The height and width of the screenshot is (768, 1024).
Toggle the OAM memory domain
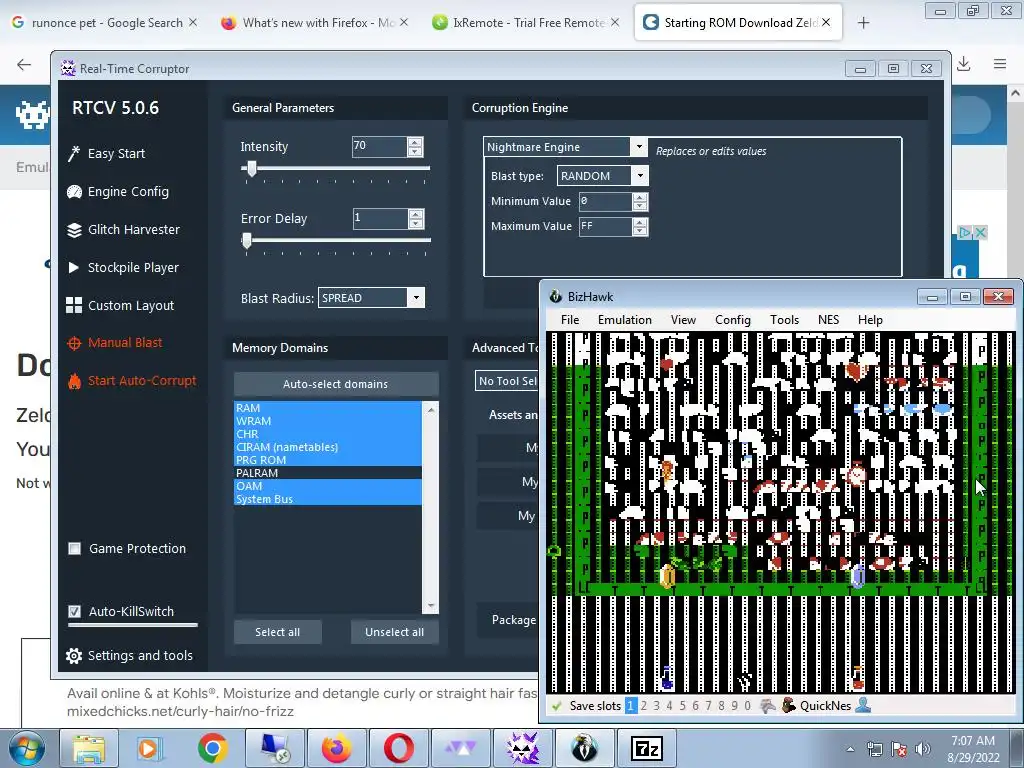[x=328, y=486]
